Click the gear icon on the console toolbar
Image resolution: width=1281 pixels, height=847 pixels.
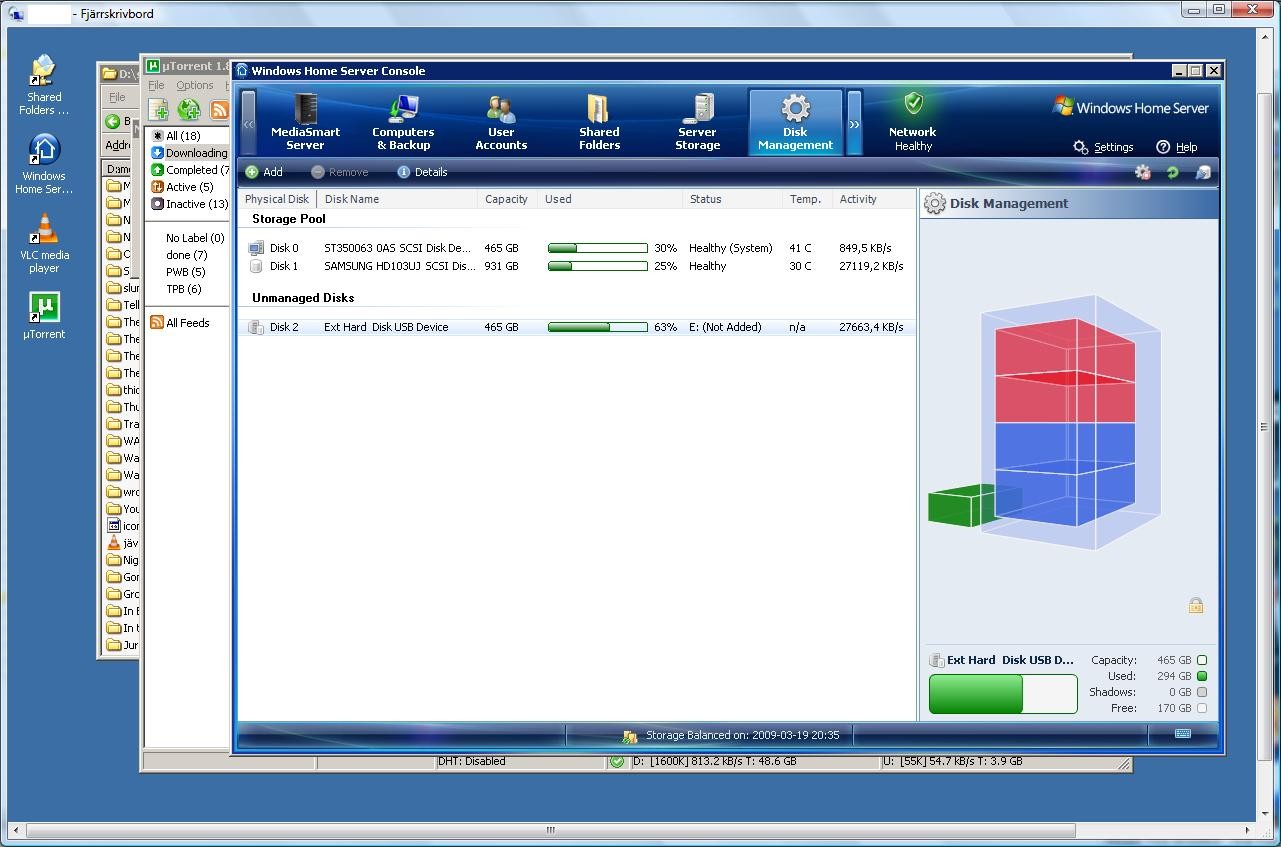tap(1142, 172)
